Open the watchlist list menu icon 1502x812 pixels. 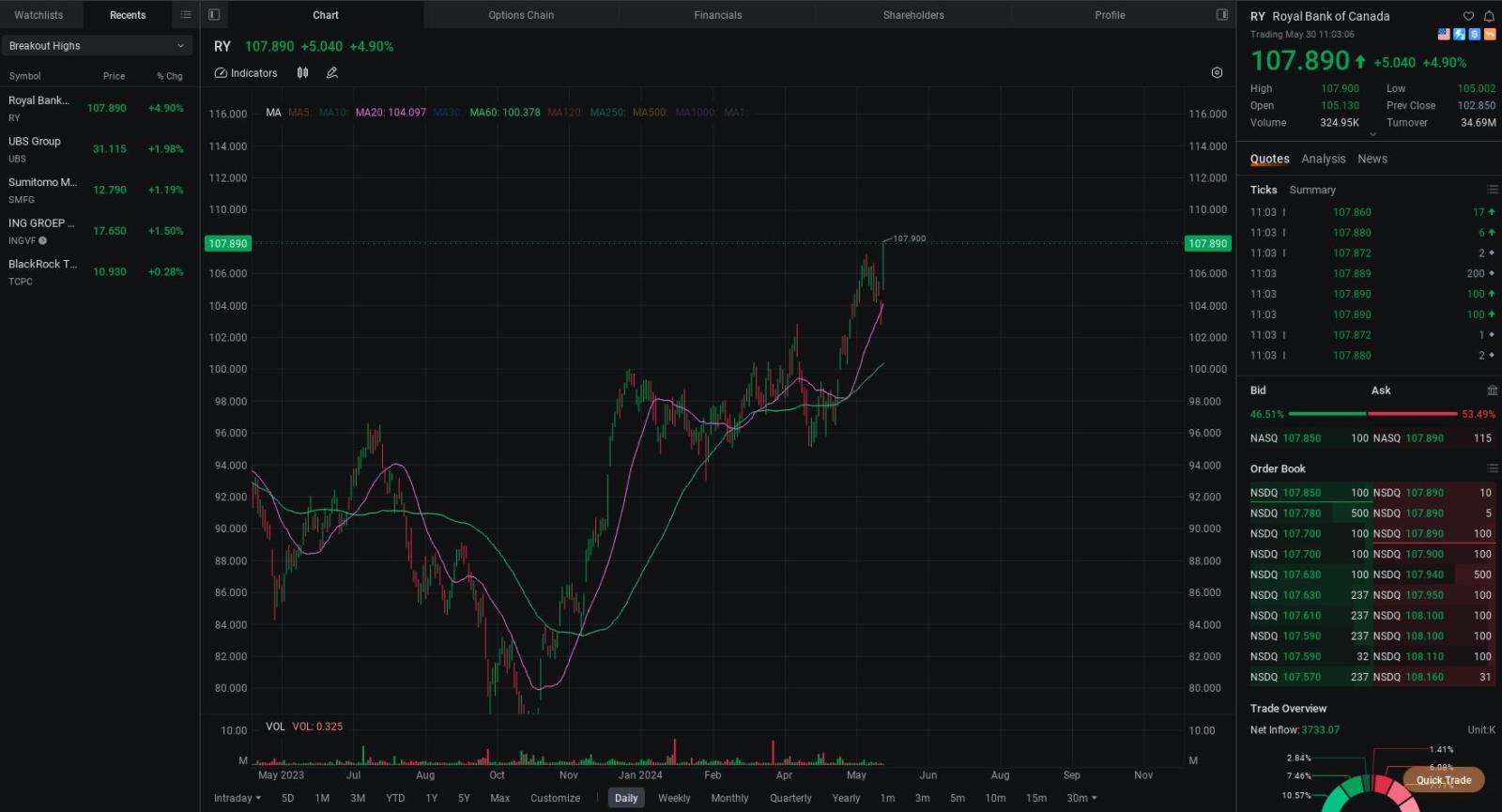(x=186, y=15)
